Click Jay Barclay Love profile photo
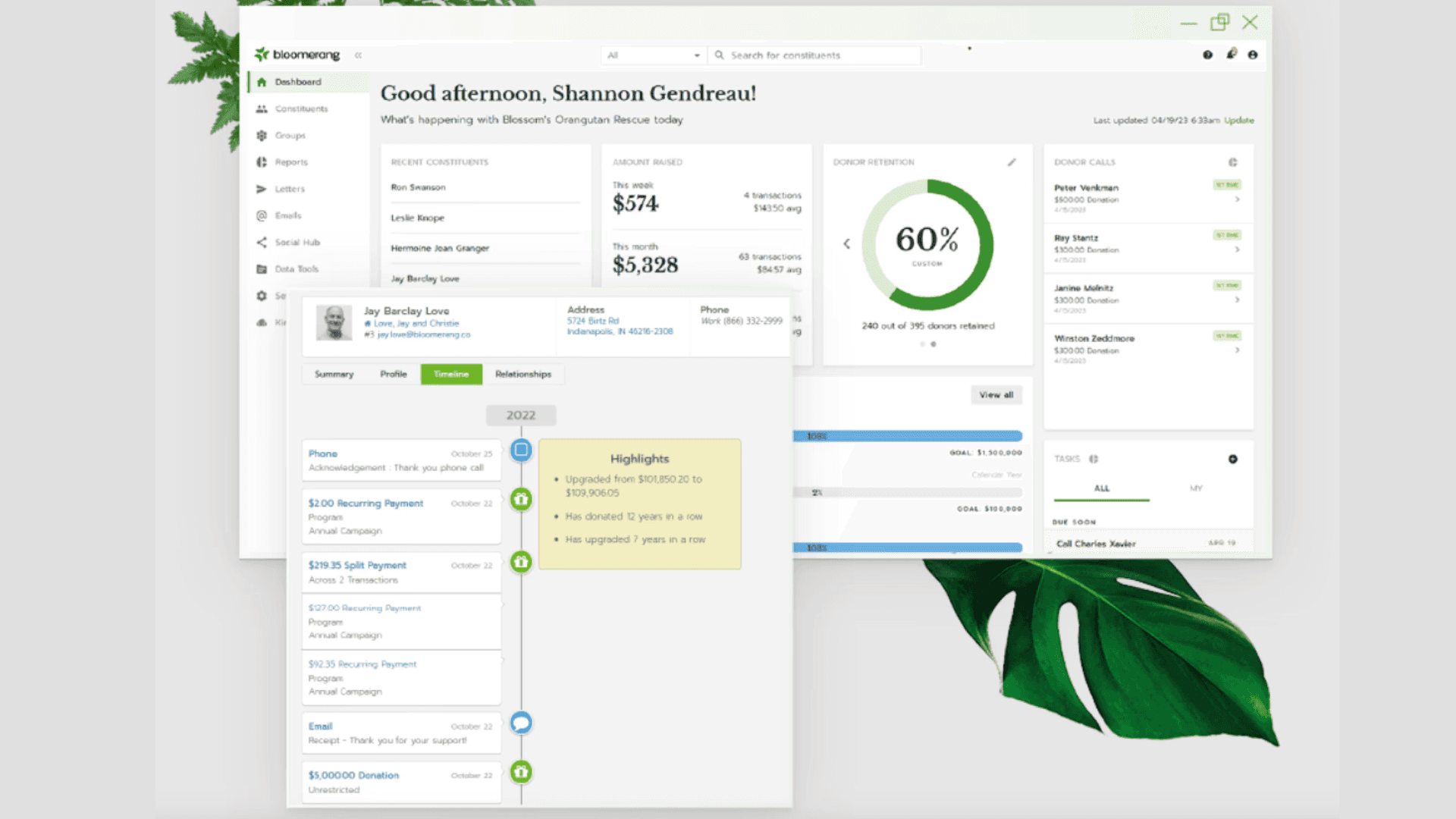The height and width of the screenshot is (819, 1456). tap(334, 322)
